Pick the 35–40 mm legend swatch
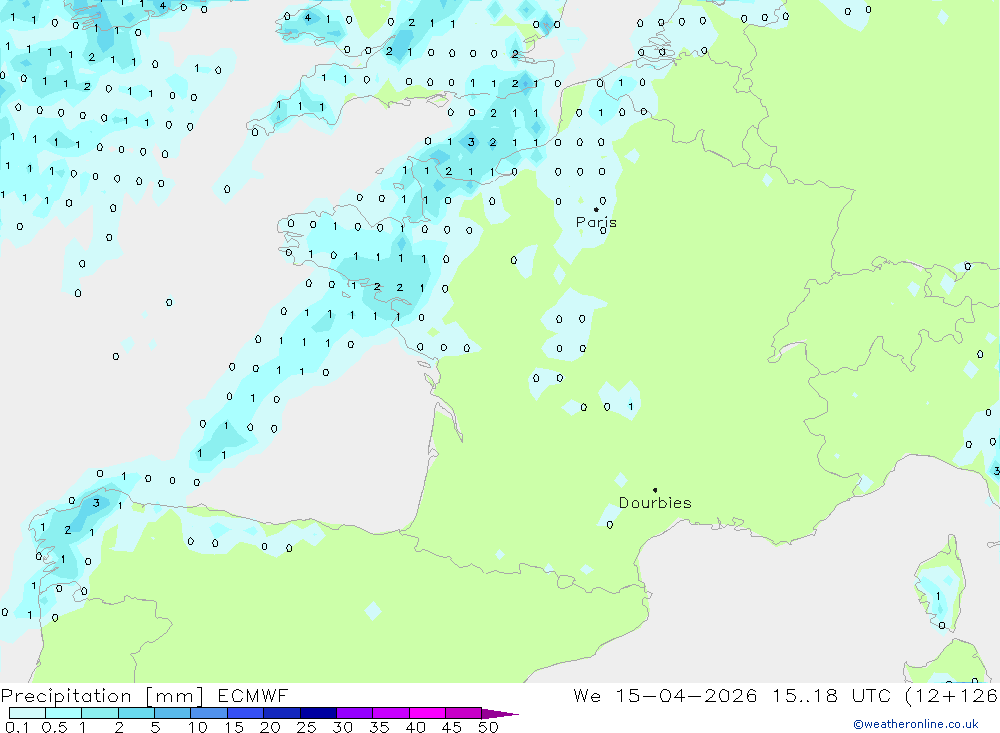Image resolution: width=1000 pixels, height=733 pixels. (x=391, y=713)
